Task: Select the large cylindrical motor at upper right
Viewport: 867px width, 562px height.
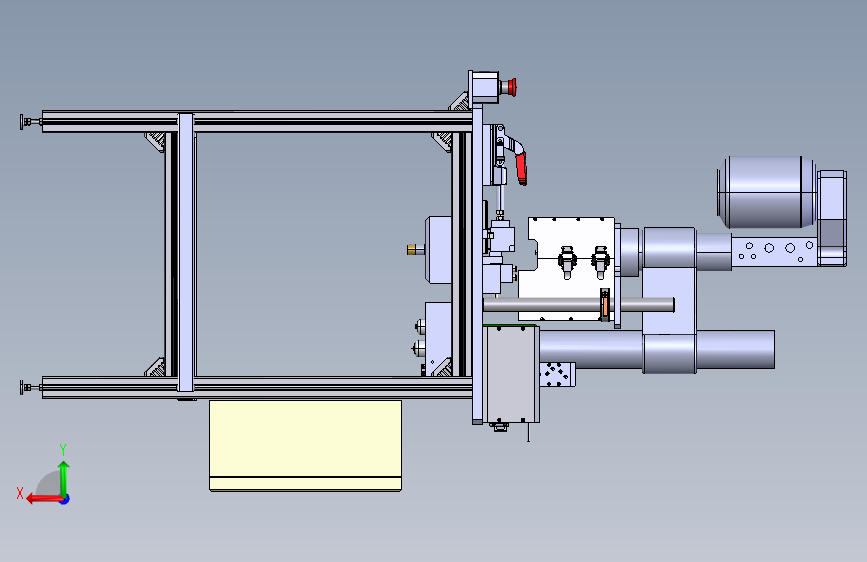Action: point(767,192)
